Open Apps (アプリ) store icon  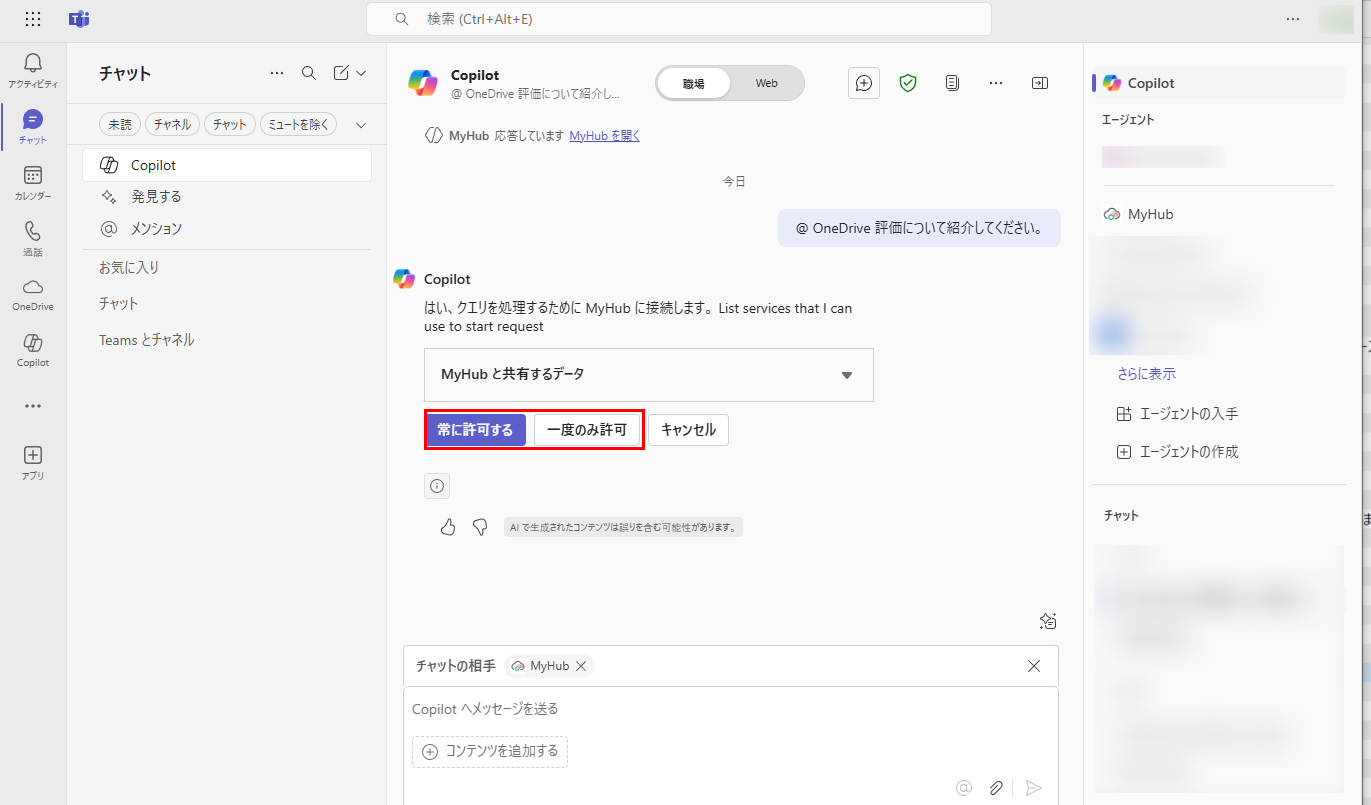[x=33, y=463]
